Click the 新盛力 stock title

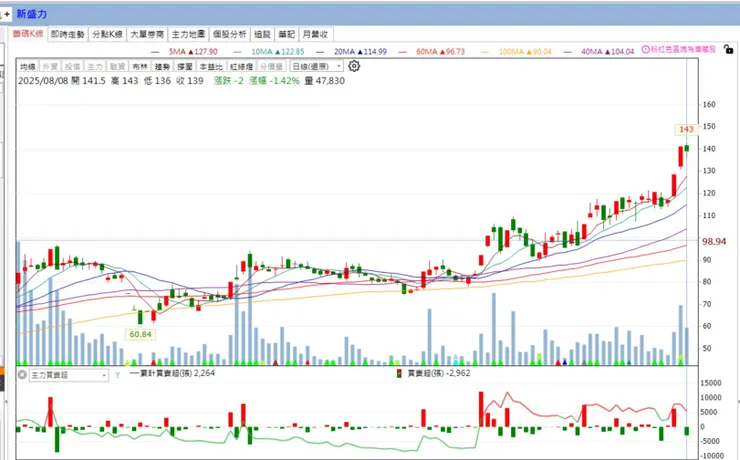pyautogui.click(x=32, y=14)
